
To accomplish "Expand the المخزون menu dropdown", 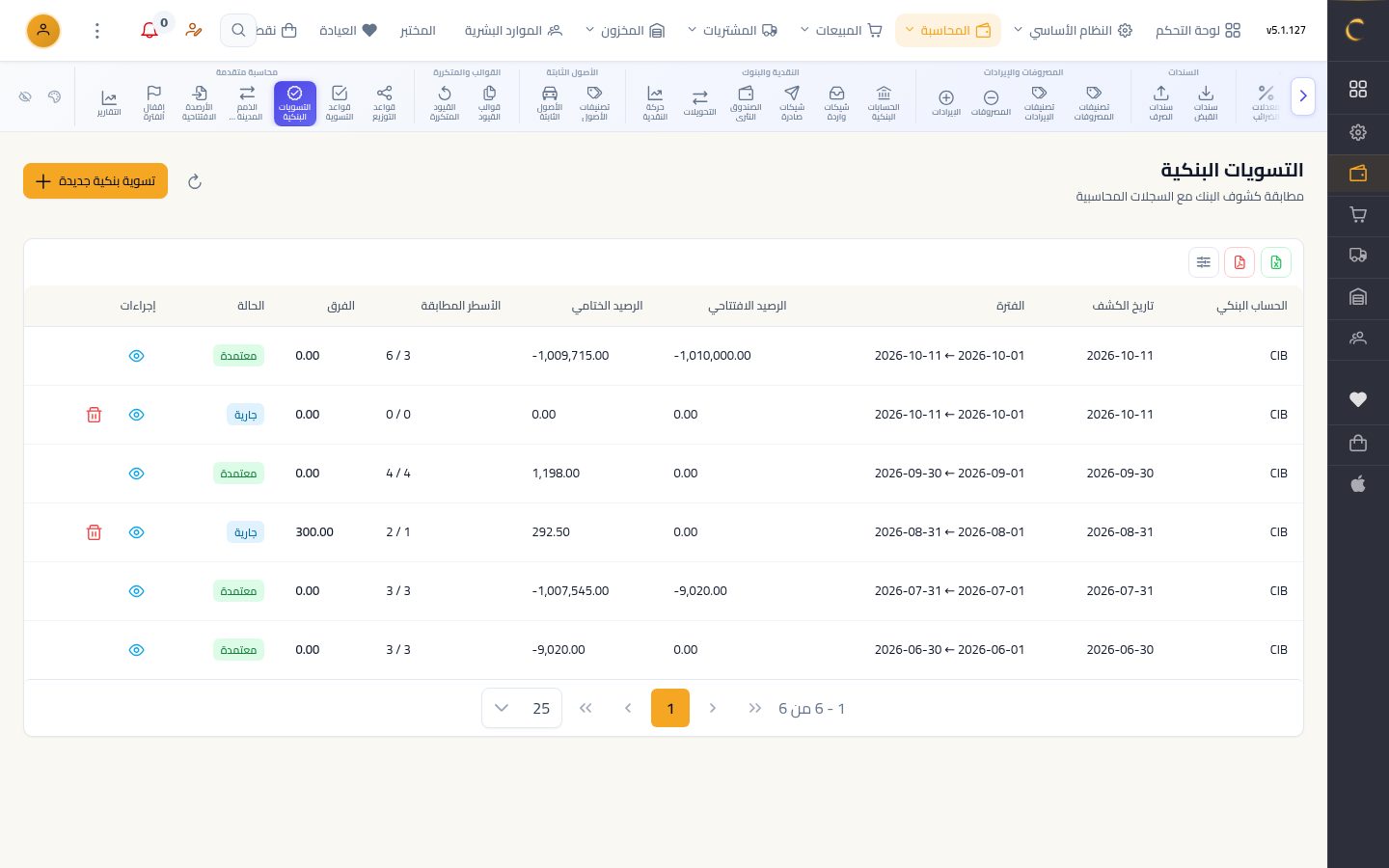I will click(x=625, y=31).
